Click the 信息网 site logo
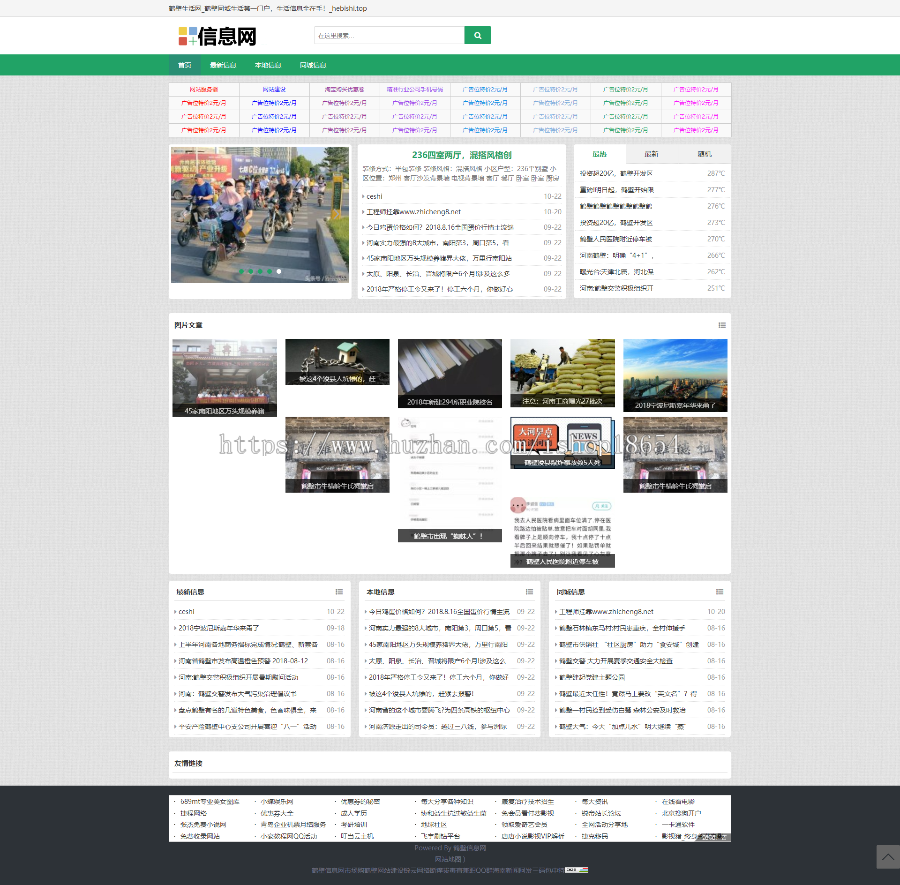 click(x=217, y=37)
